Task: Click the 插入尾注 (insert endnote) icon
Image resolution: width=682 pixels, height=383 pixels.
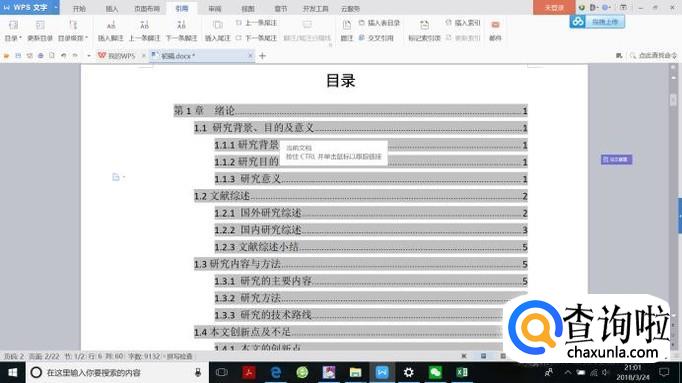Action: click(x=217, y=26)
